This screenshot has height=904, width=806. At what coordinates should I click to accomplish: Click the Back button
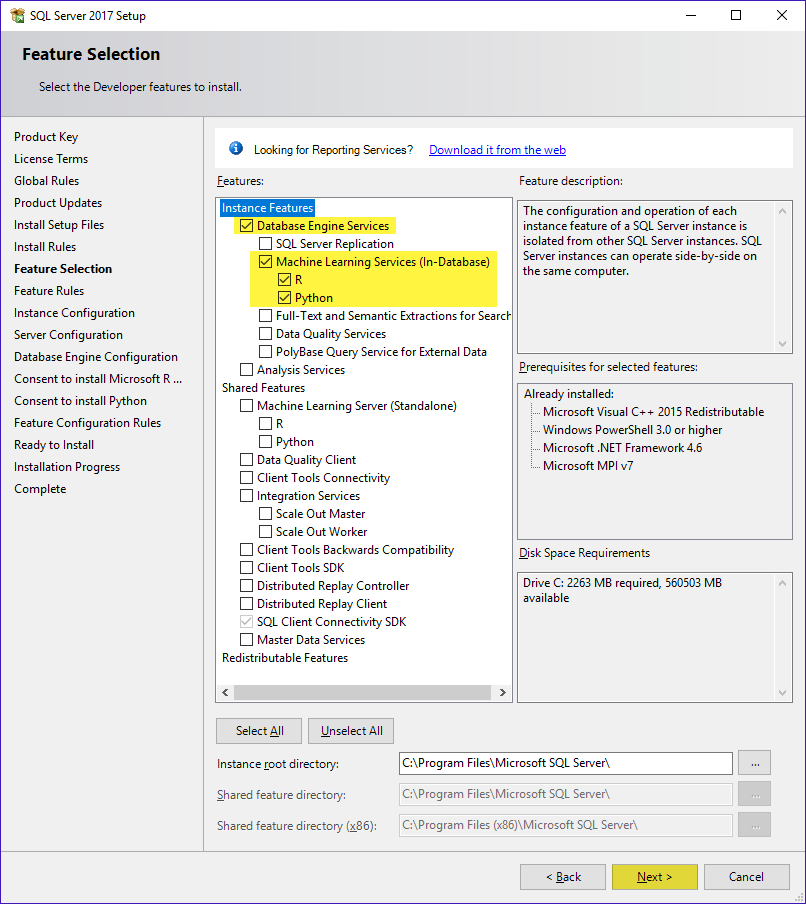click(x=563, y=876)
